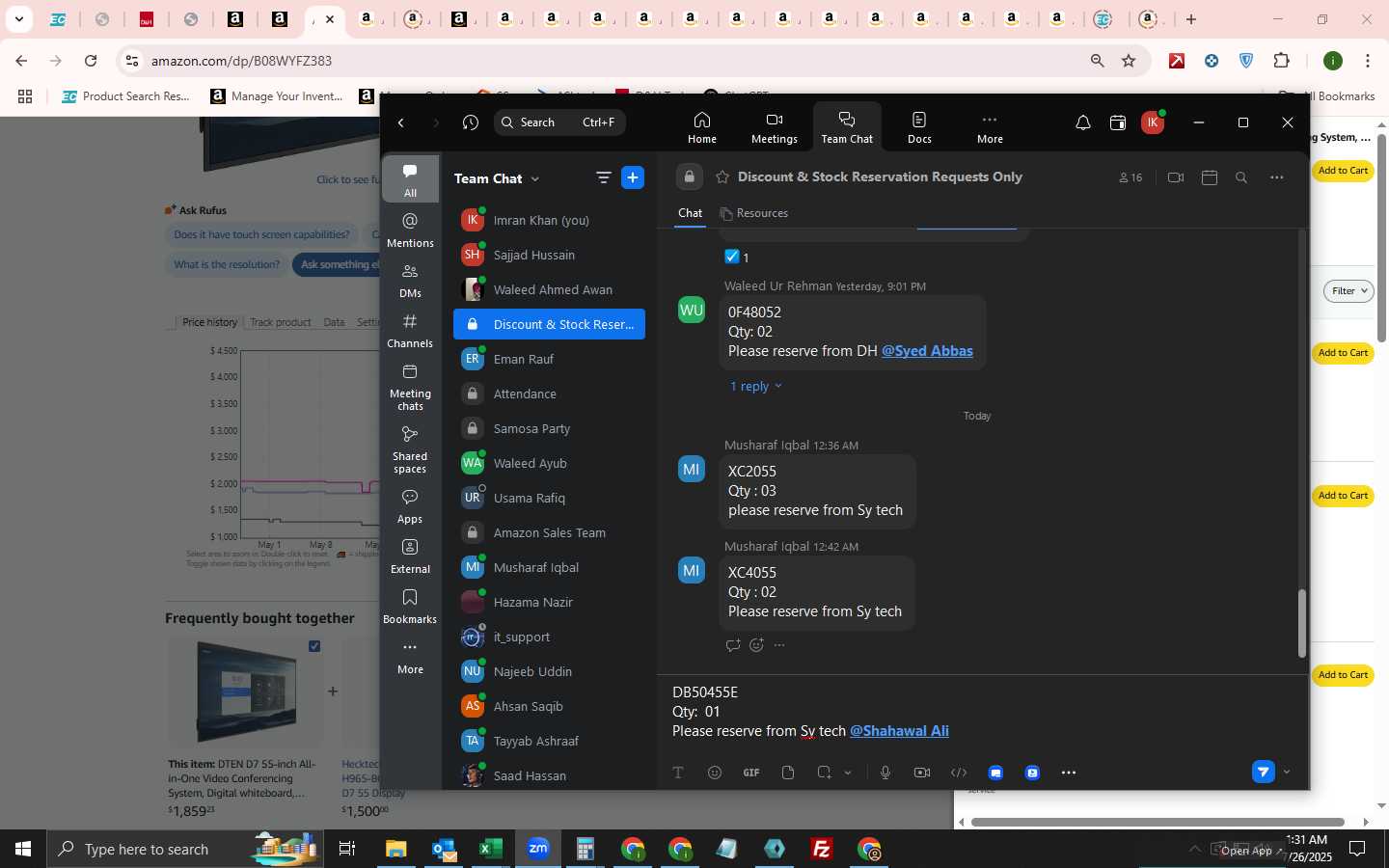
Task: Open Mentions in Zoom sidebar
Action: 410,231
